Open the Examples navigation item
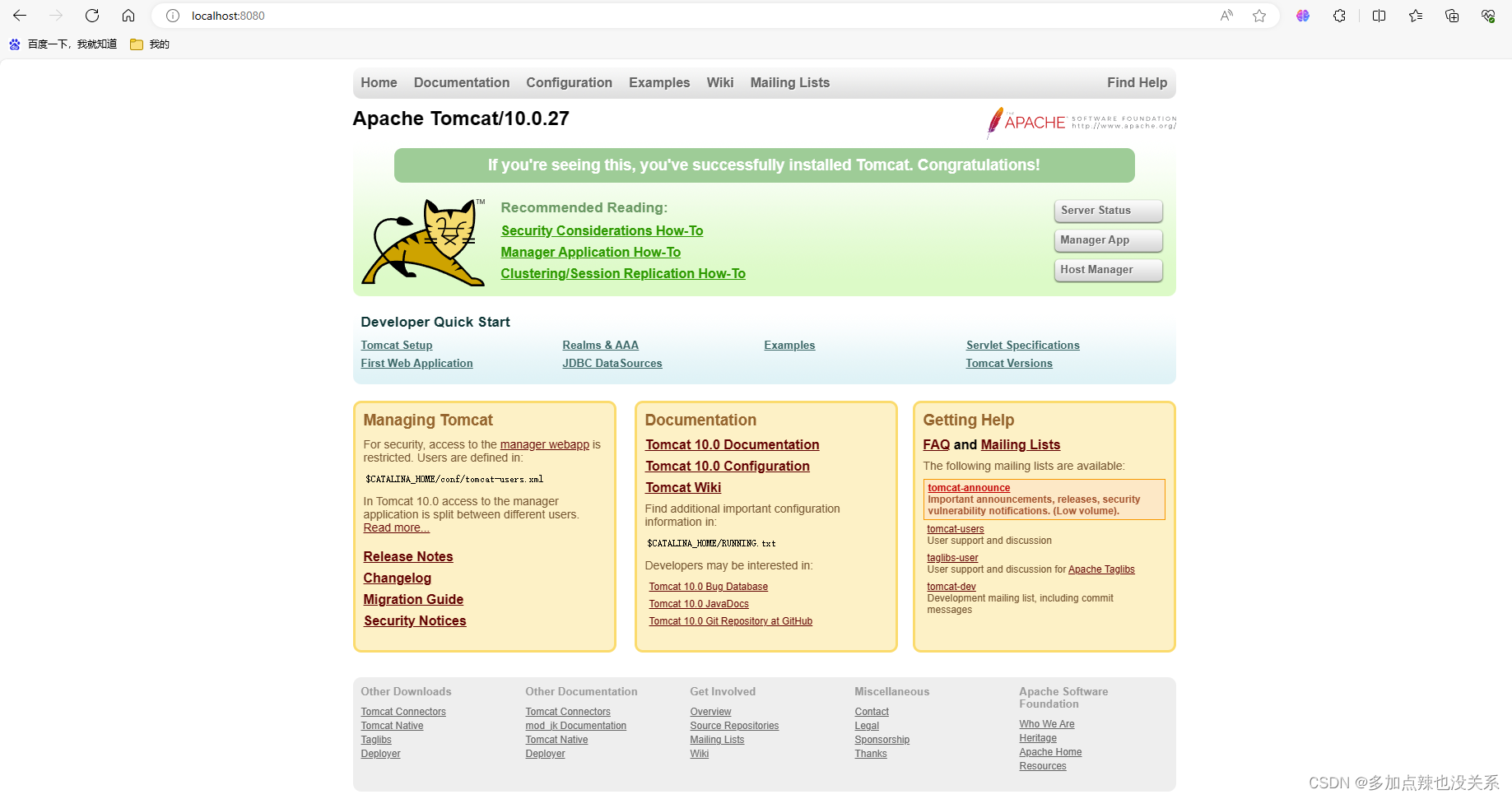 point(659,82)
